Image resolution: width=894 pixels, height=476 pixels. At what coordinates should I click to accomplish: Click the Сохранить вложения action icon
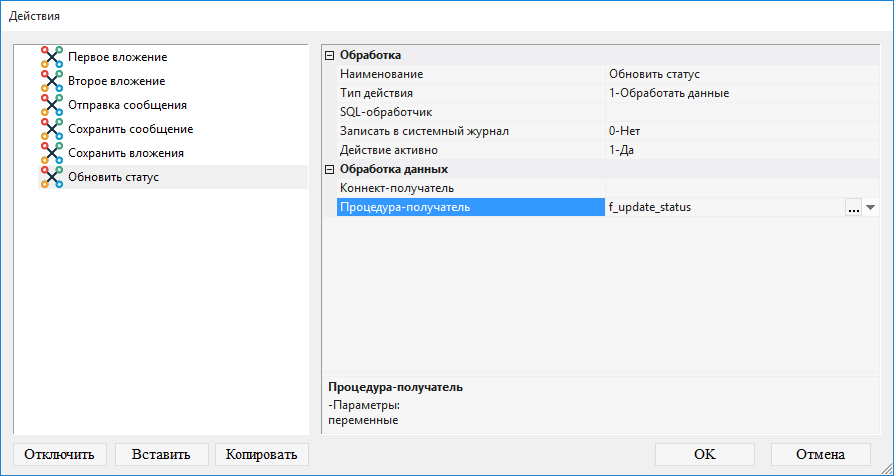[52, 153]
